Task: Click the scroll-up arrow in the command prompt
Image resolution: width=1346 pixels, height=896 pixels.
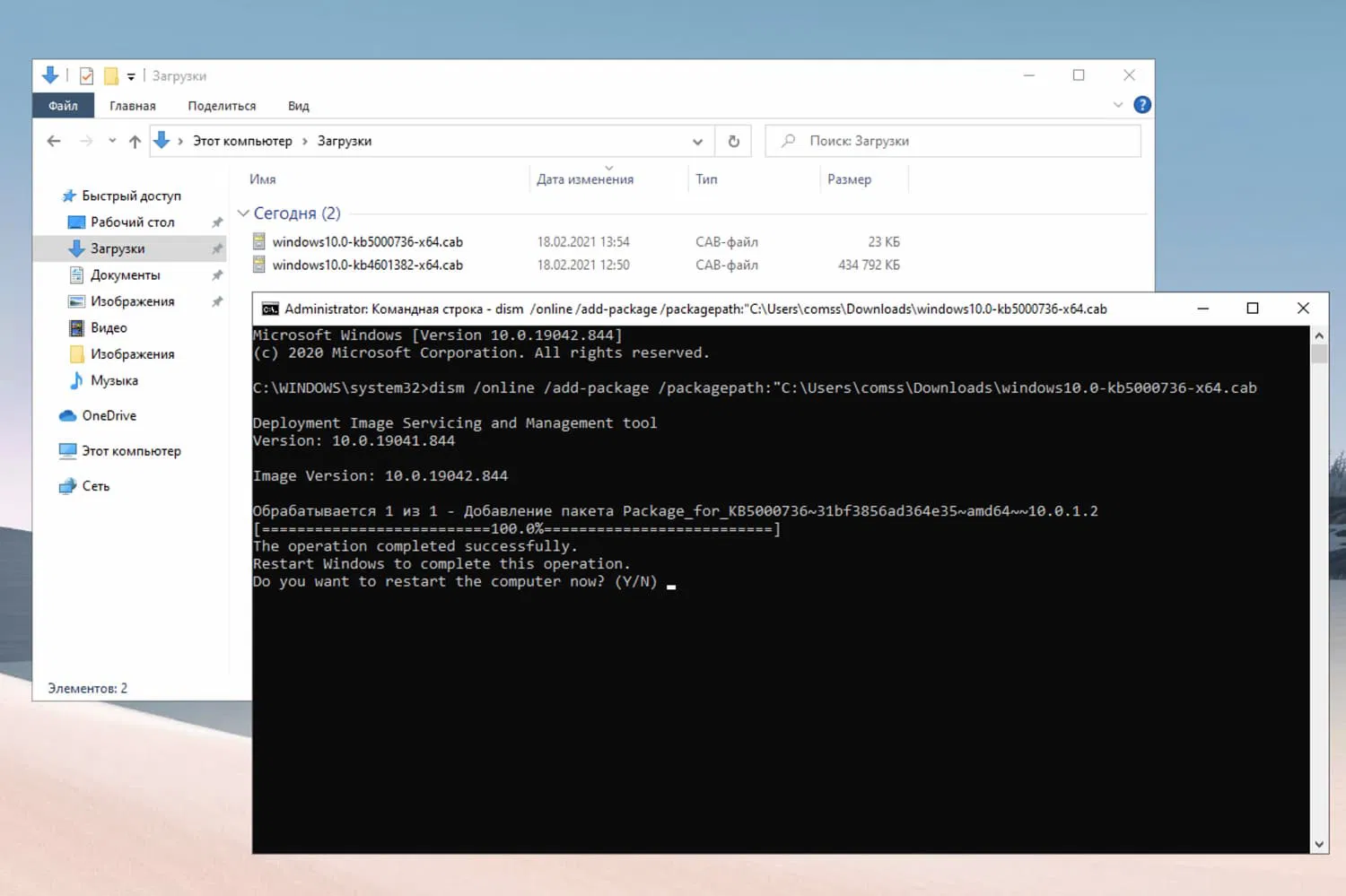Action: [1319, 335]
